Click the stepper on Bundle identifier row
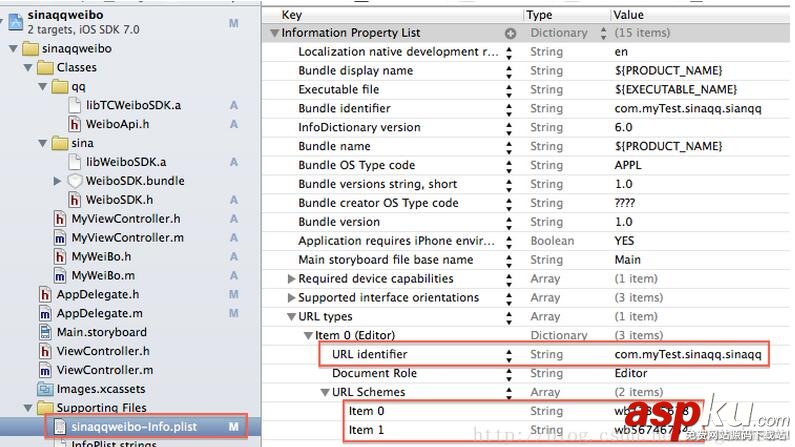This screenshot has height=447, width=795. [508, 109]
